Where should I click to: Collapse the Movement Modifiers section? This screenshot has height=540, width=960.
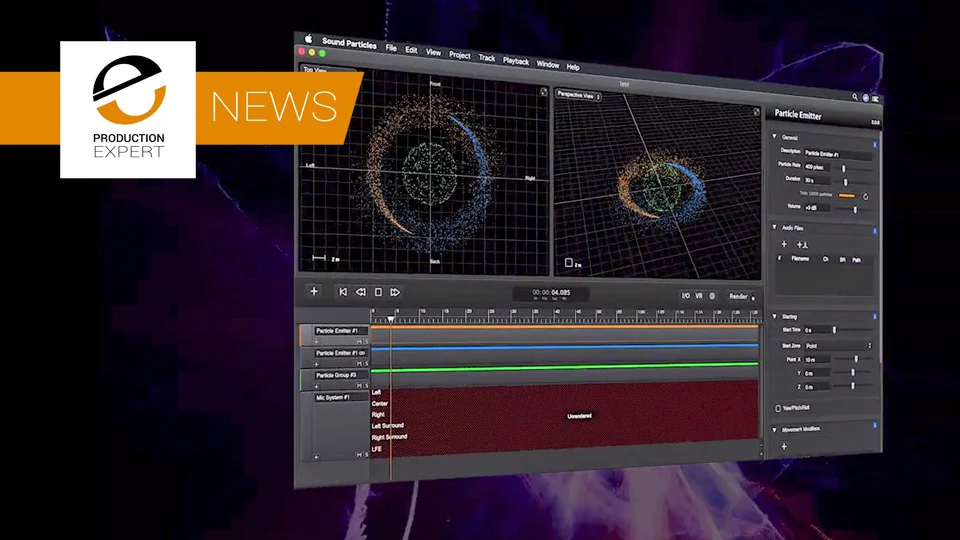774,430
